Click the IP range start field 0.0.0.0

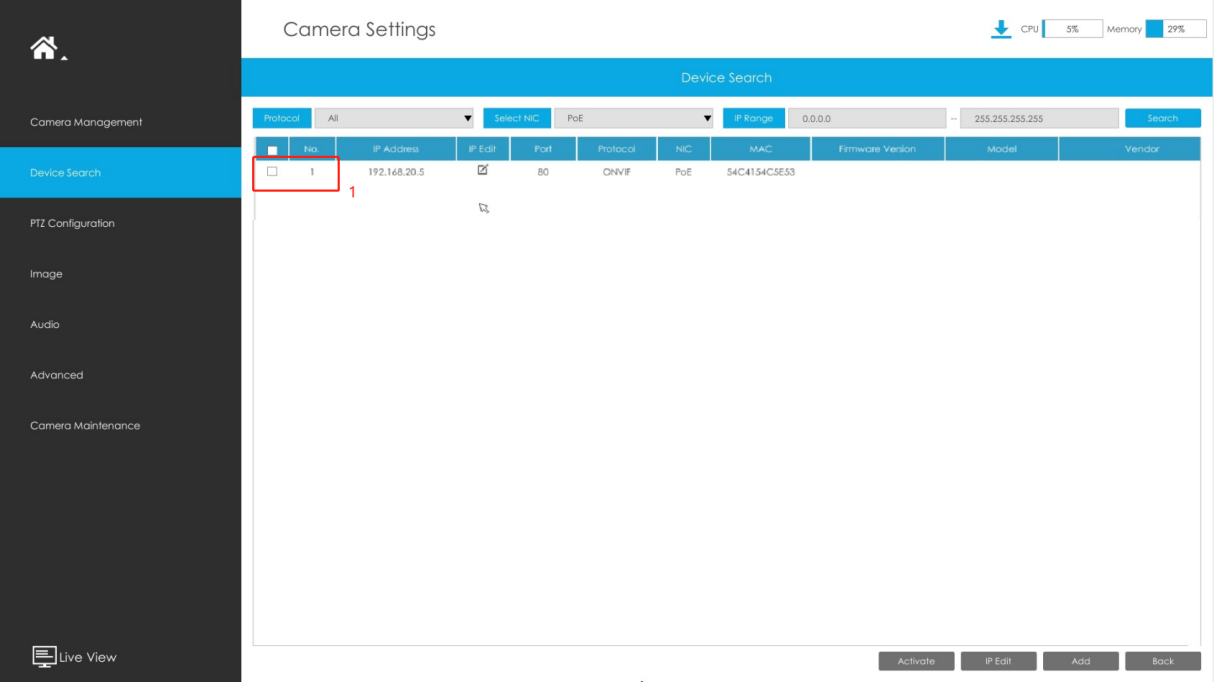pyautogui.click(x=866, y=118)
